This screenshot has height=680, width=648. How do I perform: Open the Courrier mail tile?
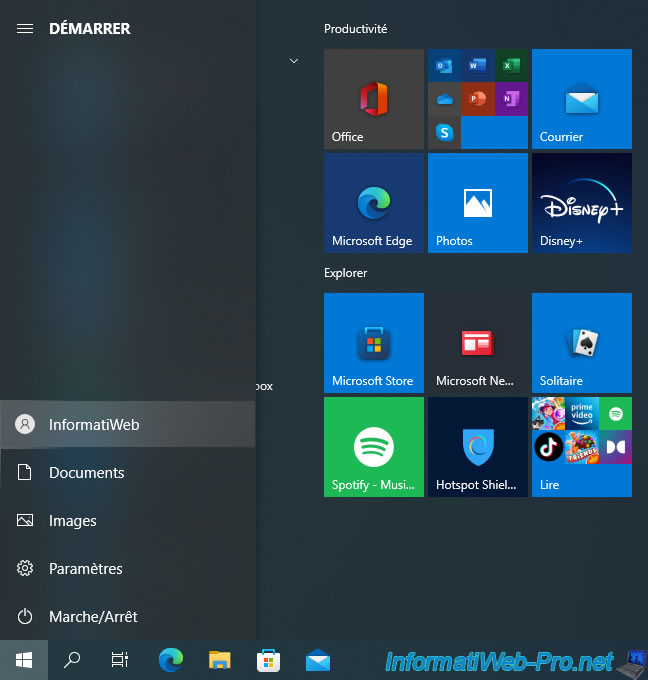pyautogui.click(x=582, y=99)
